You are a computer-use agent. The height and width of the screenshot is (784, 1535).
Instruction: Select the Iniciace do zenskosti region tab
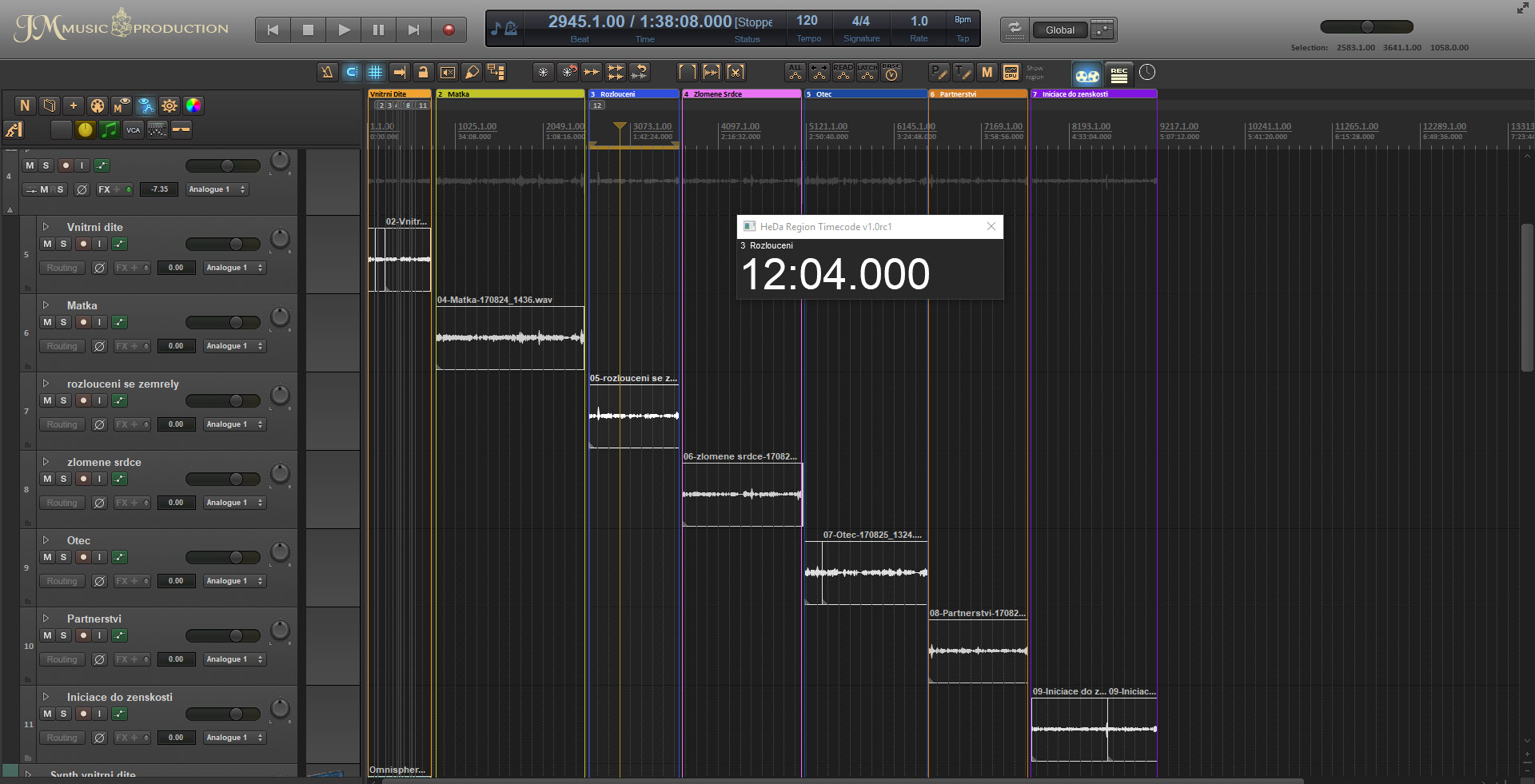click(1094, 94)
